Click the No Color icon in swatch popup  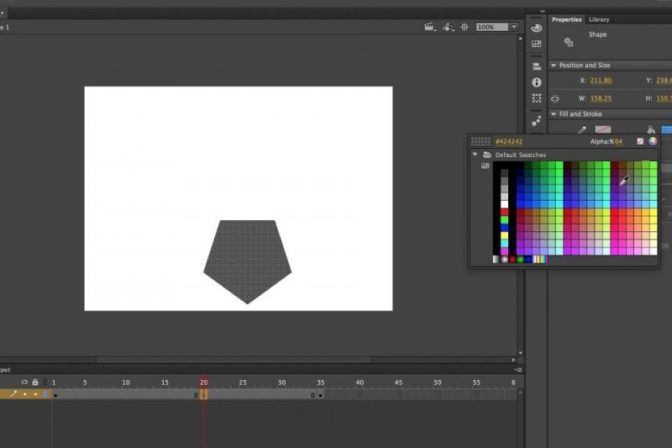coord(639,141)
